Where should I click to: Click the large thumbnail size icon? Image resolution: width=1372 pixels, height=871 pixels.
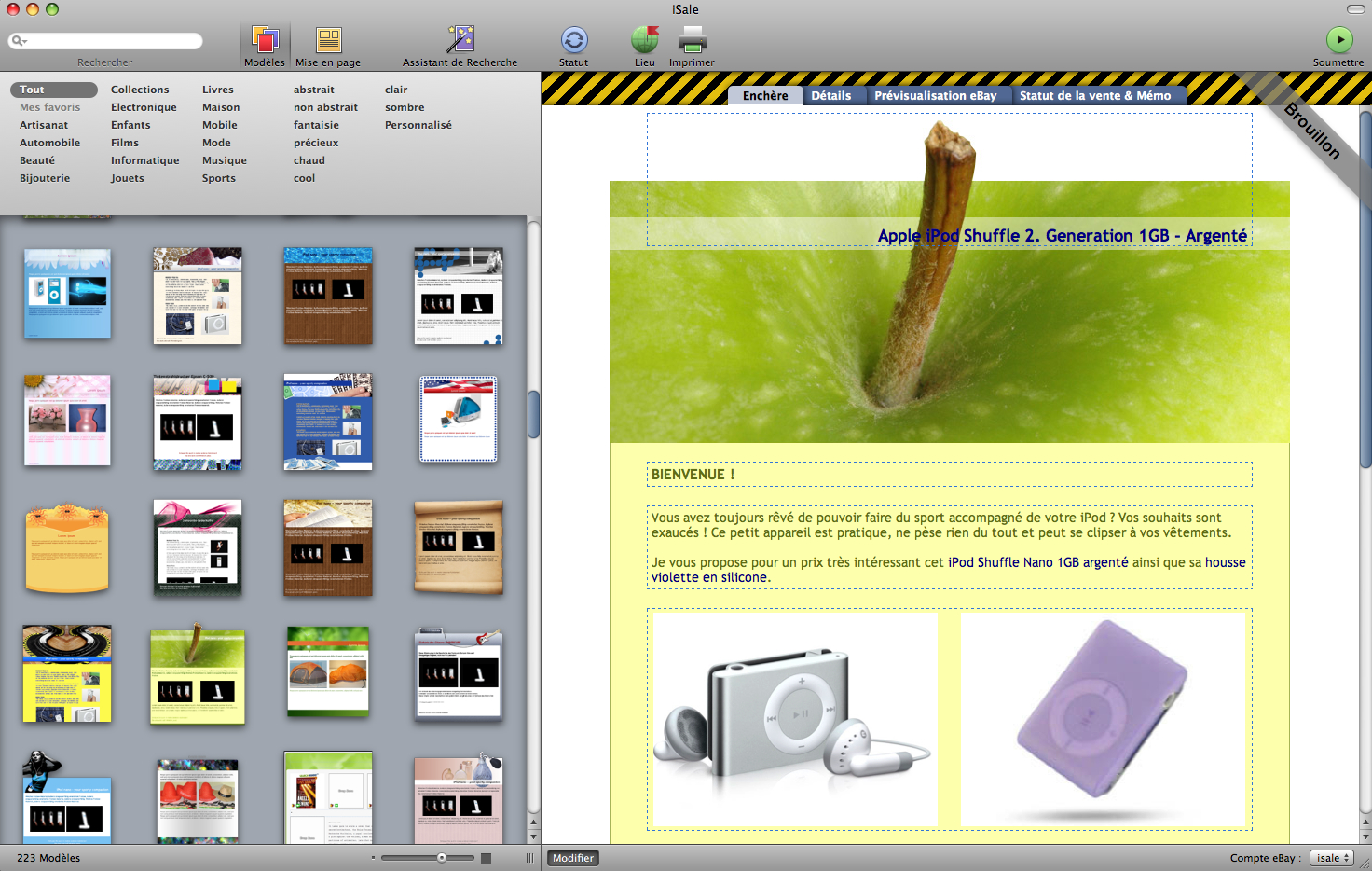click(x=486, y=858)
